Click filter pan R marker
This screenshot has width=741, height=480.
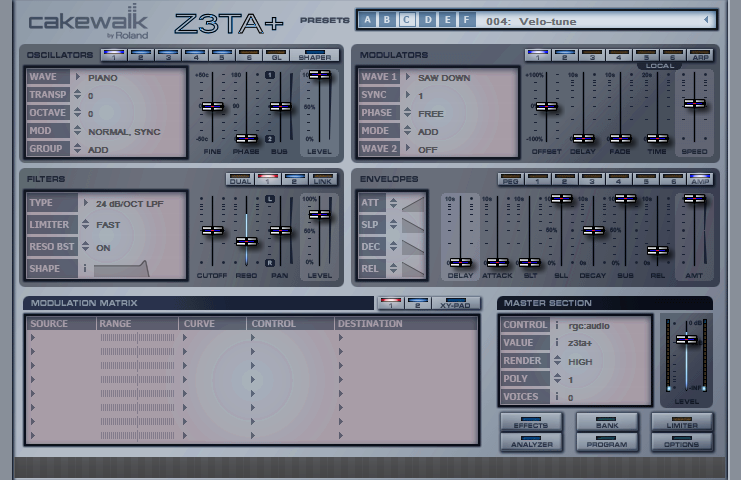[269, 263]
